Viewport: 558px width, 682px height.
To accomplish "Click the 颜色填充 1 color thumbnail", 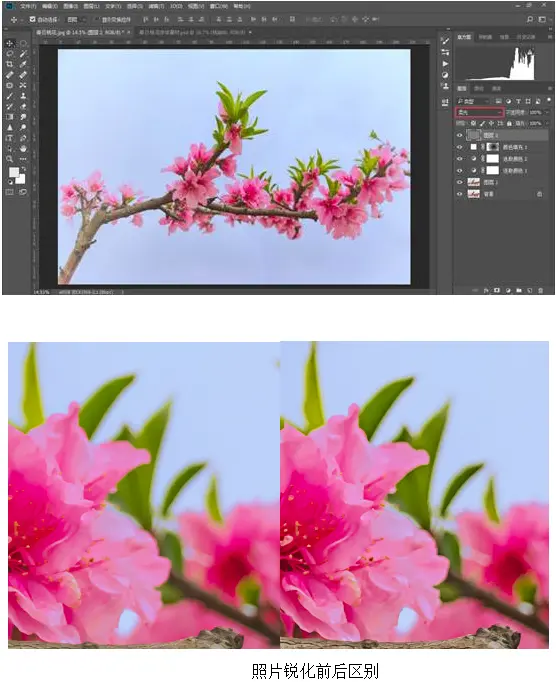I will pyautogui.click(x=474, y=147).
